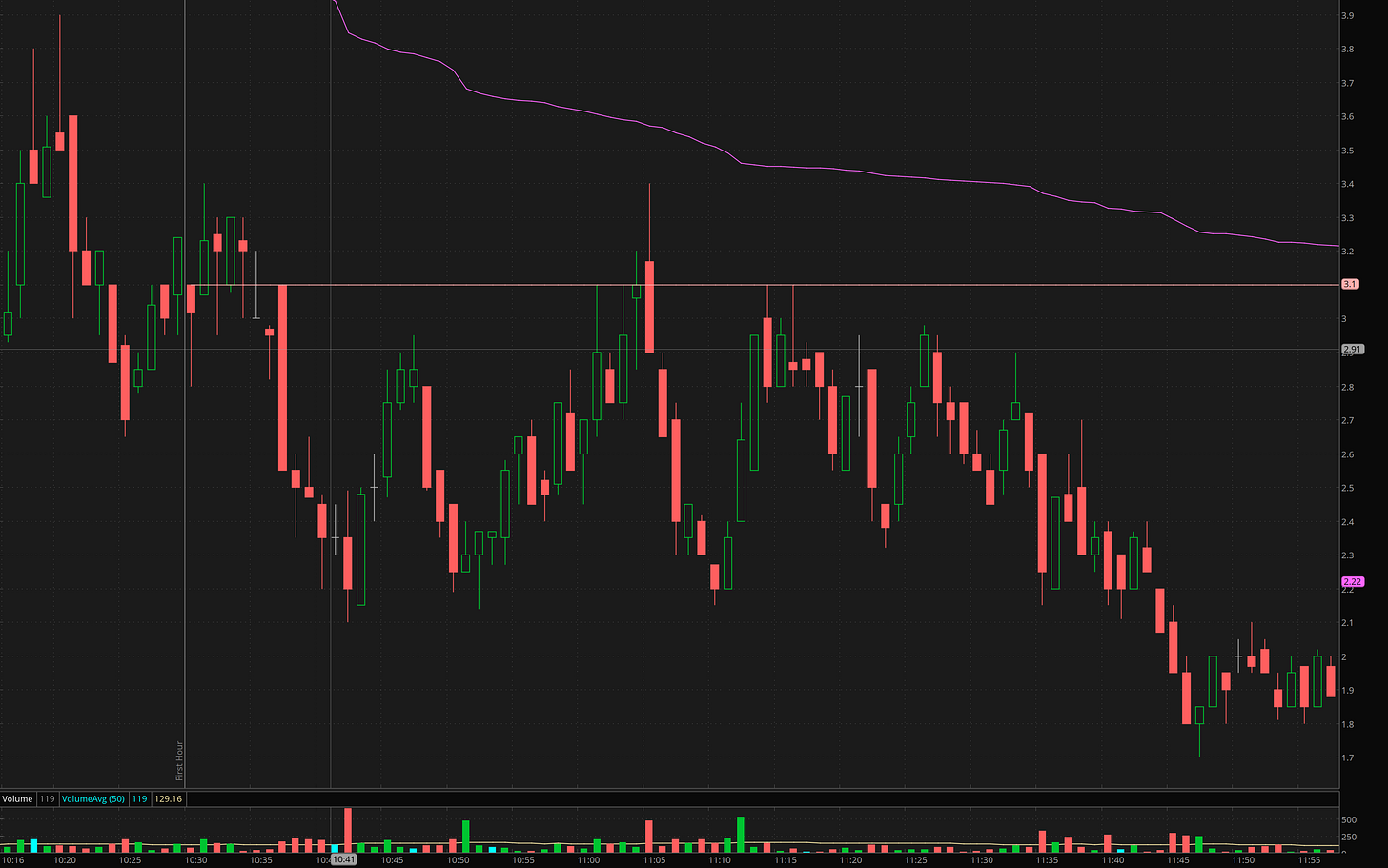Click the 10:25 time axis label
Screen dimensions: 1388x868
131,859
